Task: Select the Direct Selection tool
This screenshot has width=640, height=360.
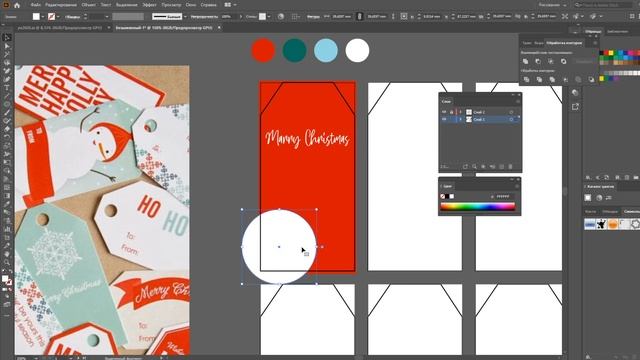Action: pyautogui.click(x=7, y=46)
